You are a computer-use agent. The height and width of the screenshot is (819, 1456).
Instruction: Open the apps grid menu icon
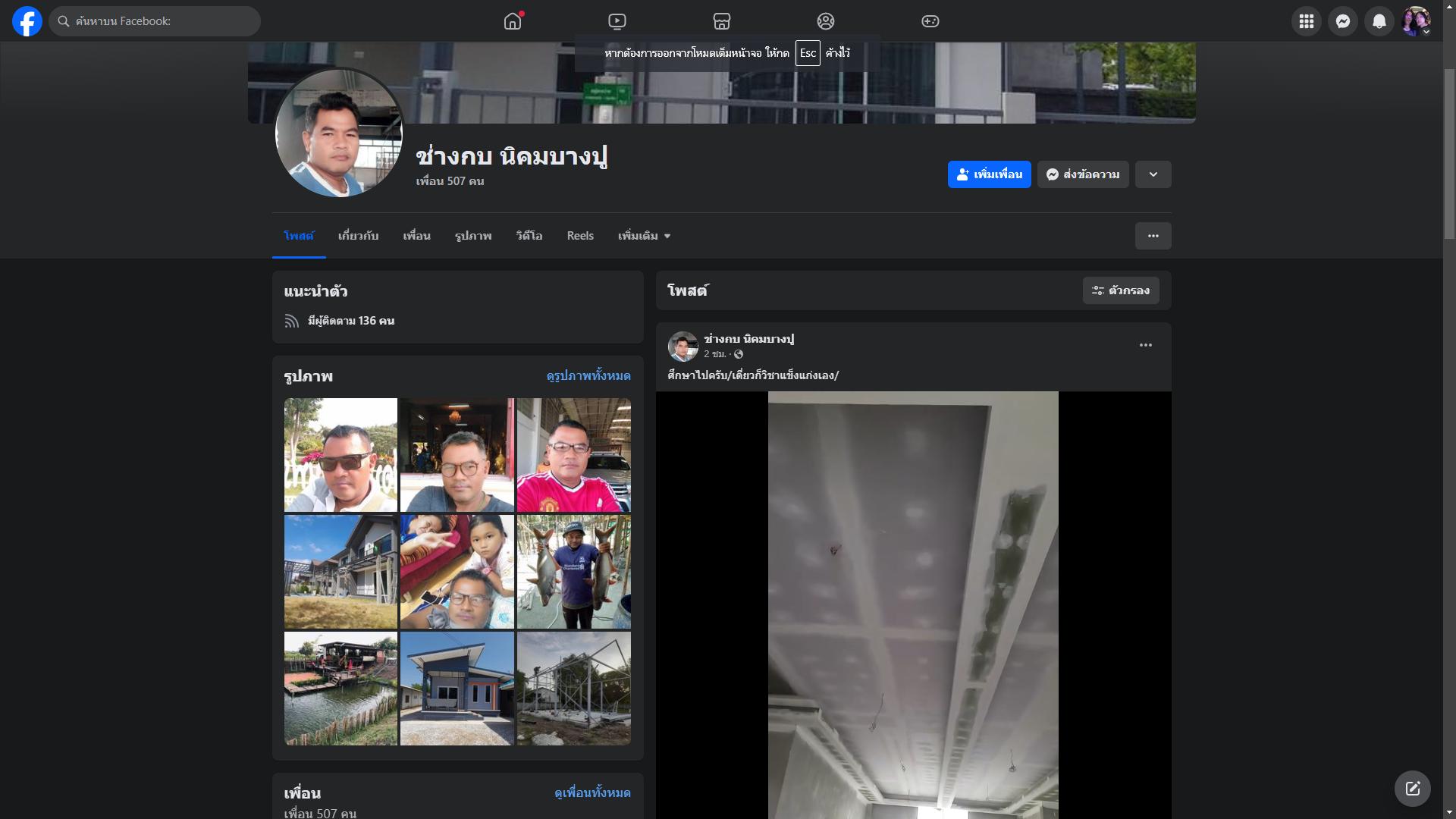(x=1306, y=21)
